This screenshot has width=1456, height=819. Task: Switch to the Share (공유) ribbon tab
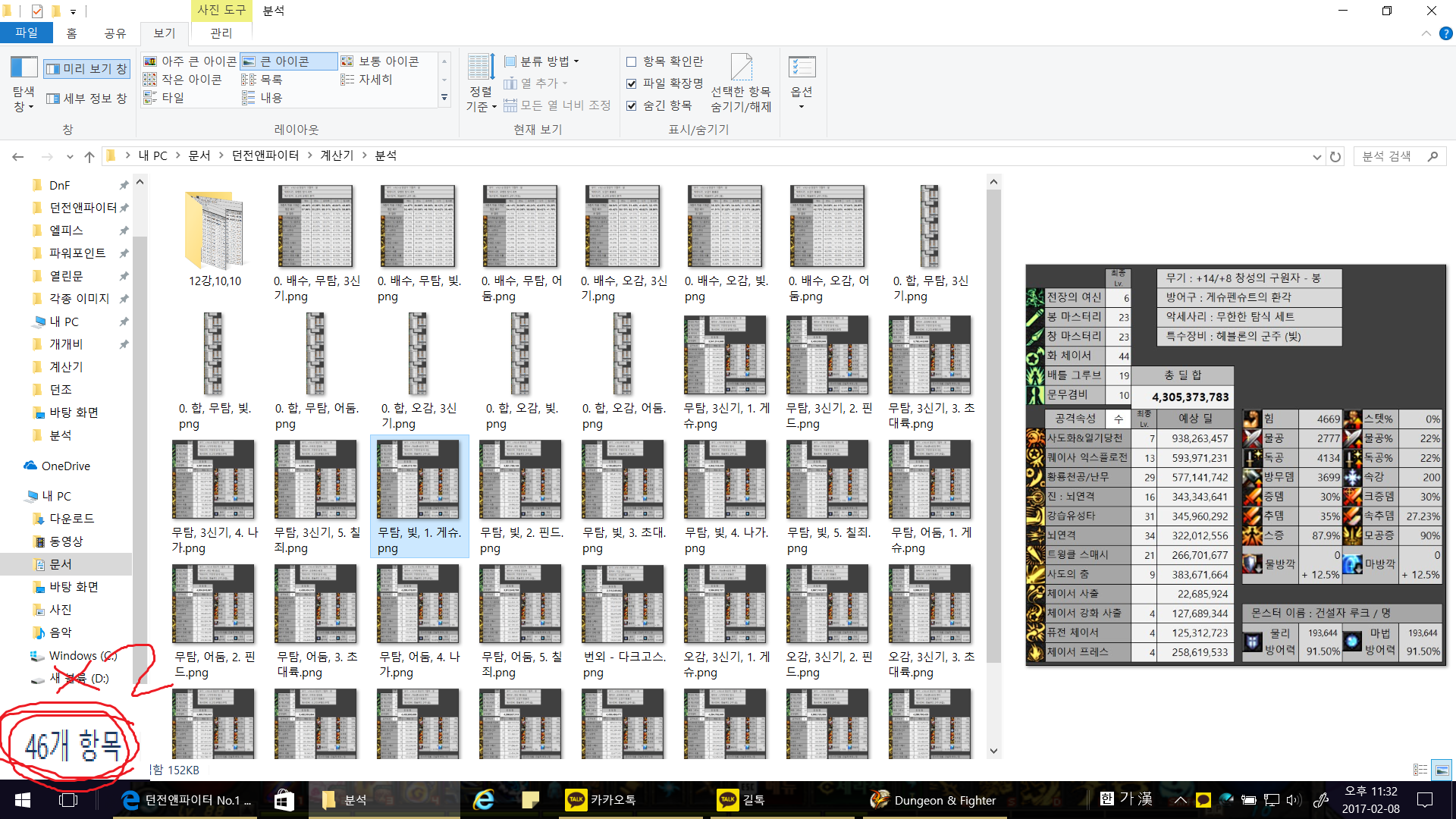click(x=115, y=33)
